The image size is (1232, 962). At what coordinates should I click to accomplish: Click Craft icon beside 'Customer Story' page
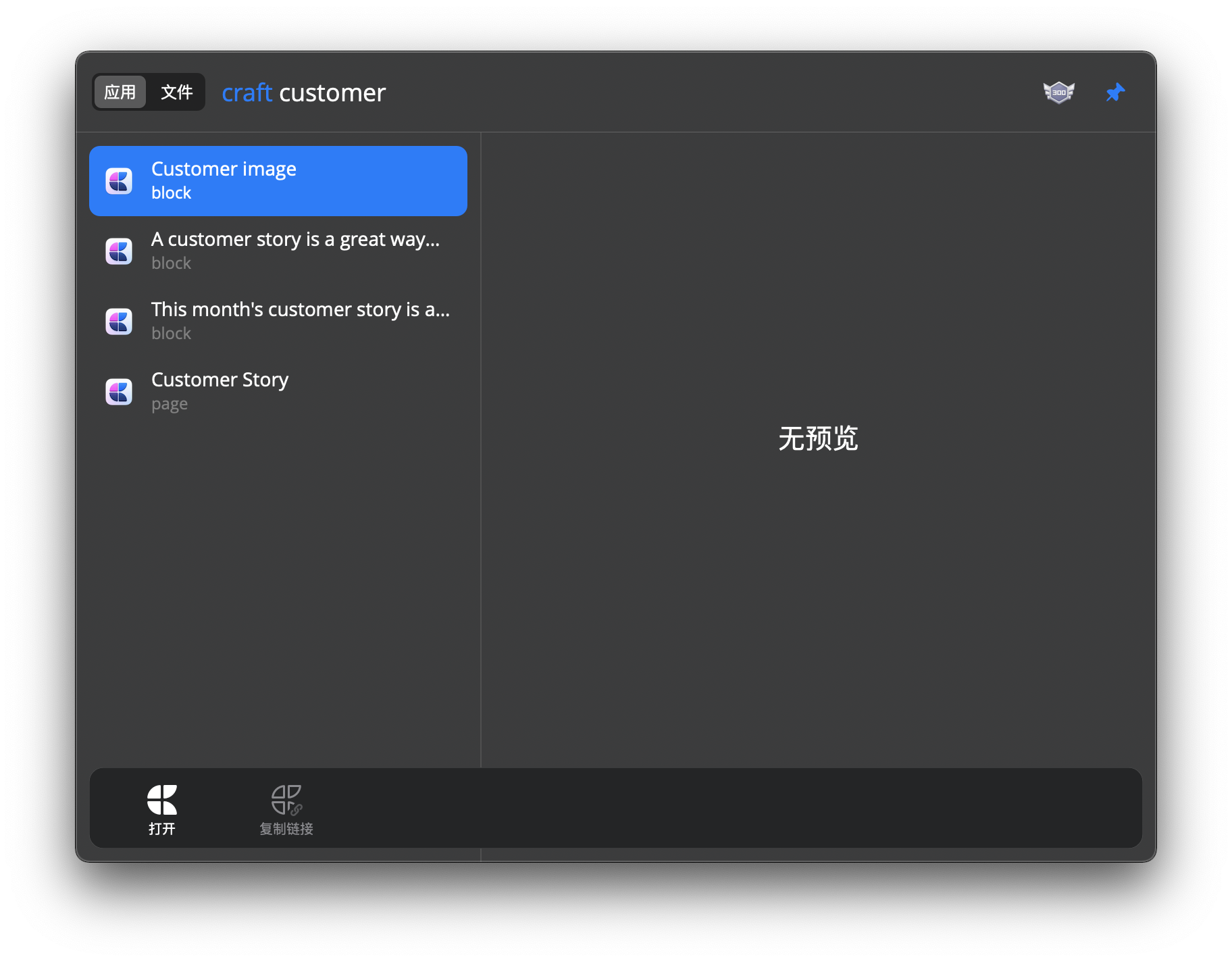[x=119, y=392]
